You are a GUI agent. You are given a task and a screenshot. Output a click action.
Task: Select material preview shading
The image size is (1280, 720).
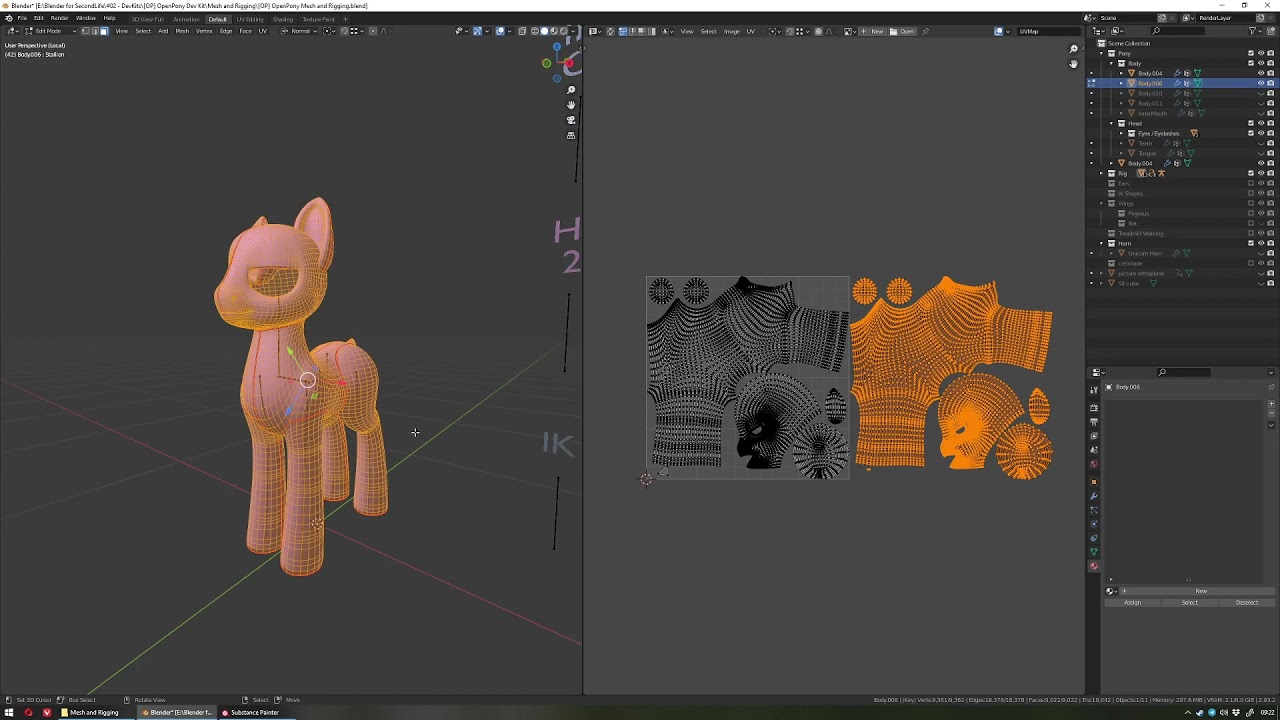(554, 31)
